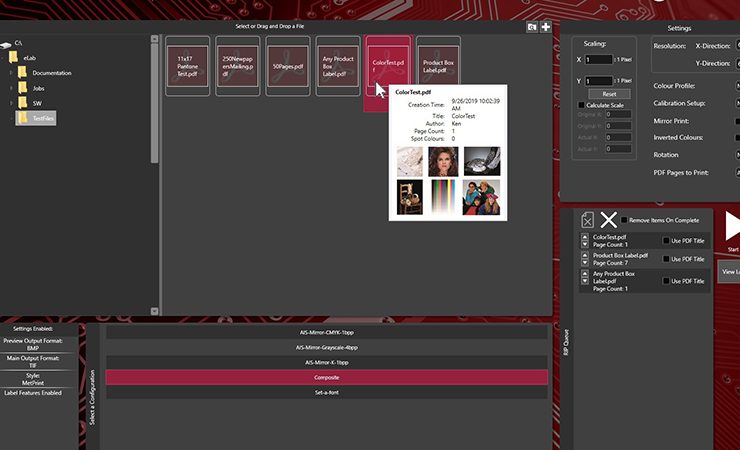Click the X scaling input field

[602, 60]
